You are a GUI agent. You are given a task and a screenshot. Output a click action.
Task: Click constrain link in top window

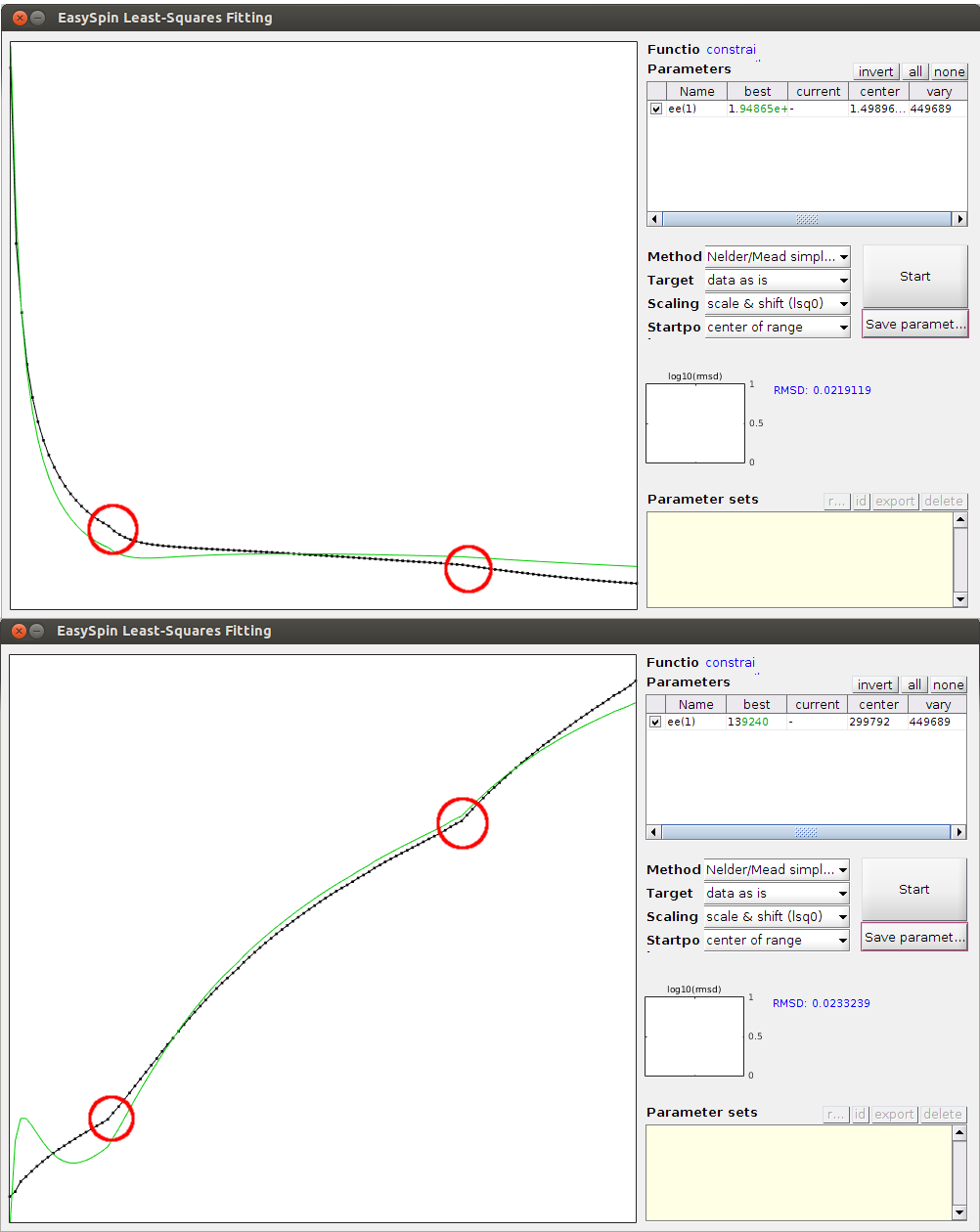(731, 50)
